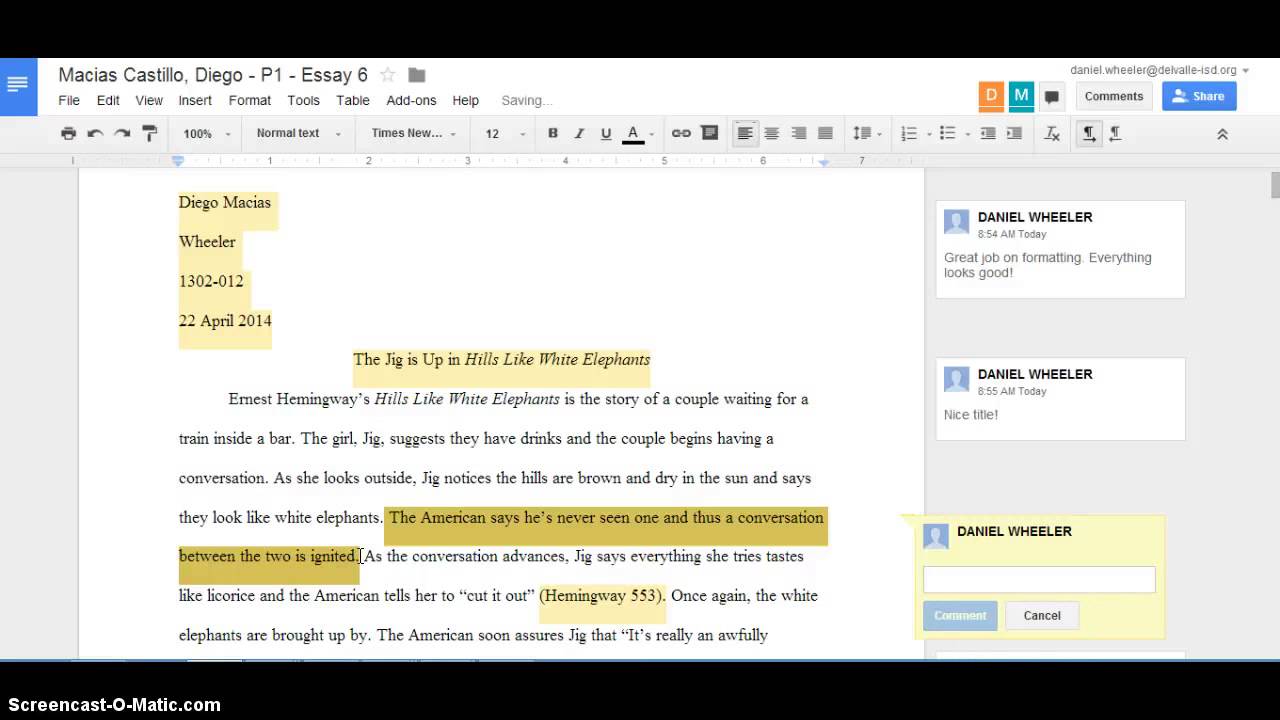Open the Format menu
This screenshot has width=1280, height=720.
[249, 100]
